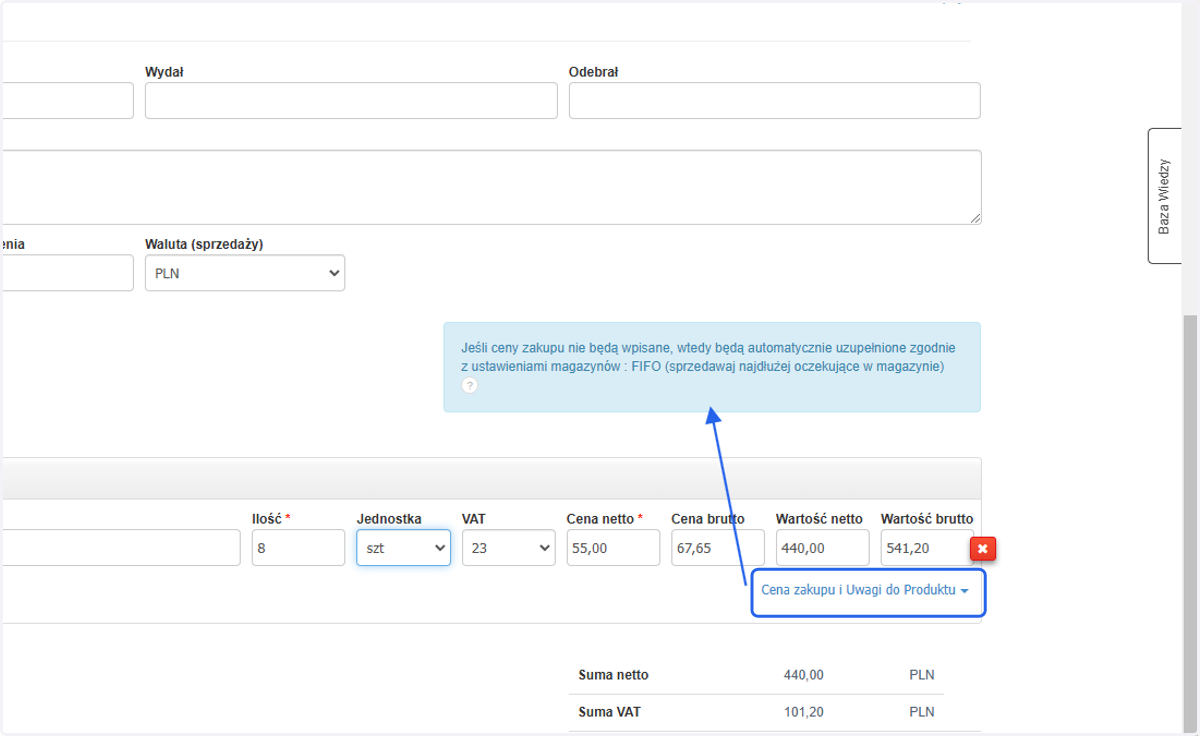Open the Jednostka szt dropdown
This screenshot has width=1200, height=736.
tap(404, 548)
